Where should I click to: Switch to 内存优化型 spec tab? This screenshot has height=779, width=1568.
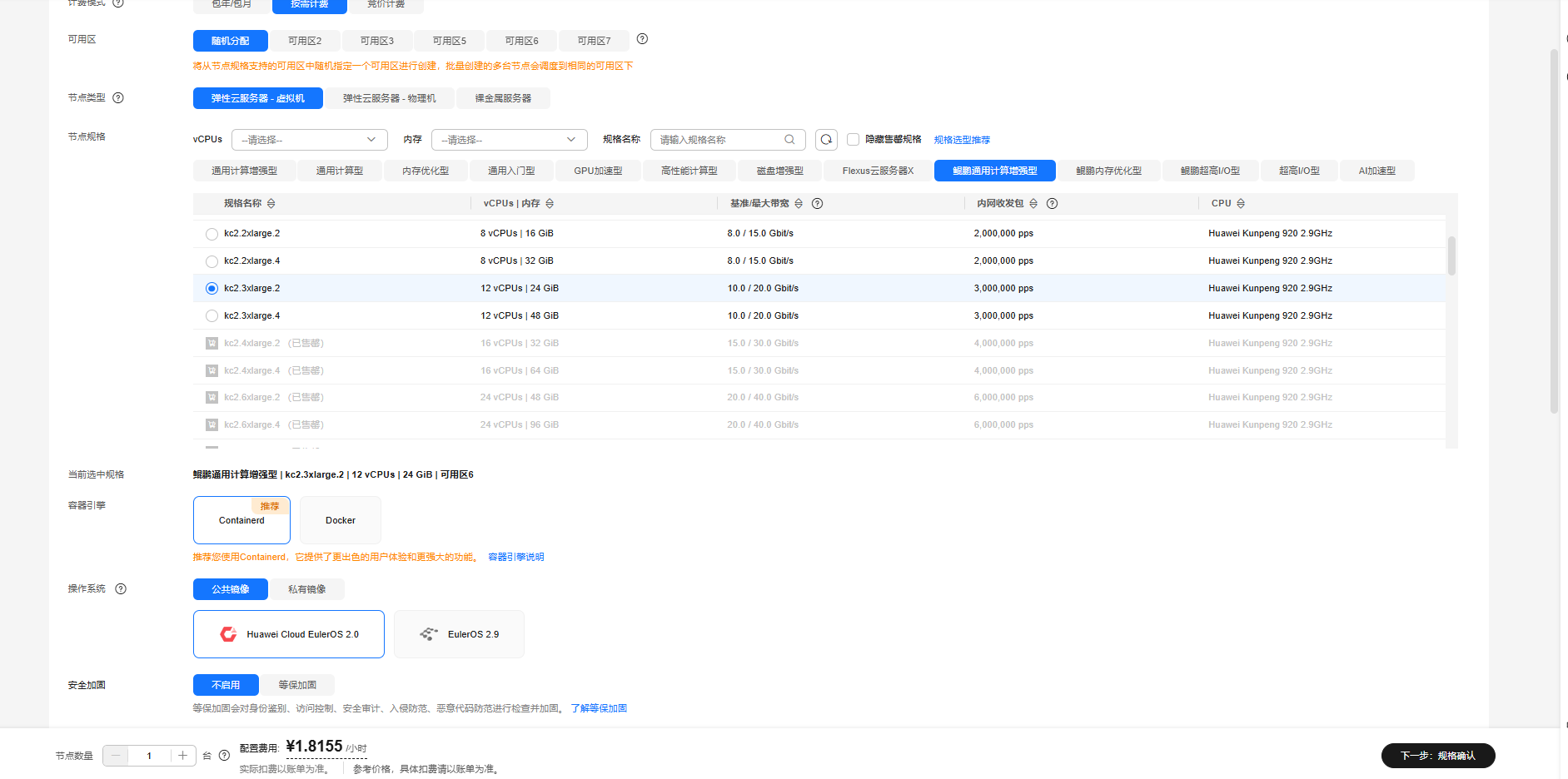426,171
